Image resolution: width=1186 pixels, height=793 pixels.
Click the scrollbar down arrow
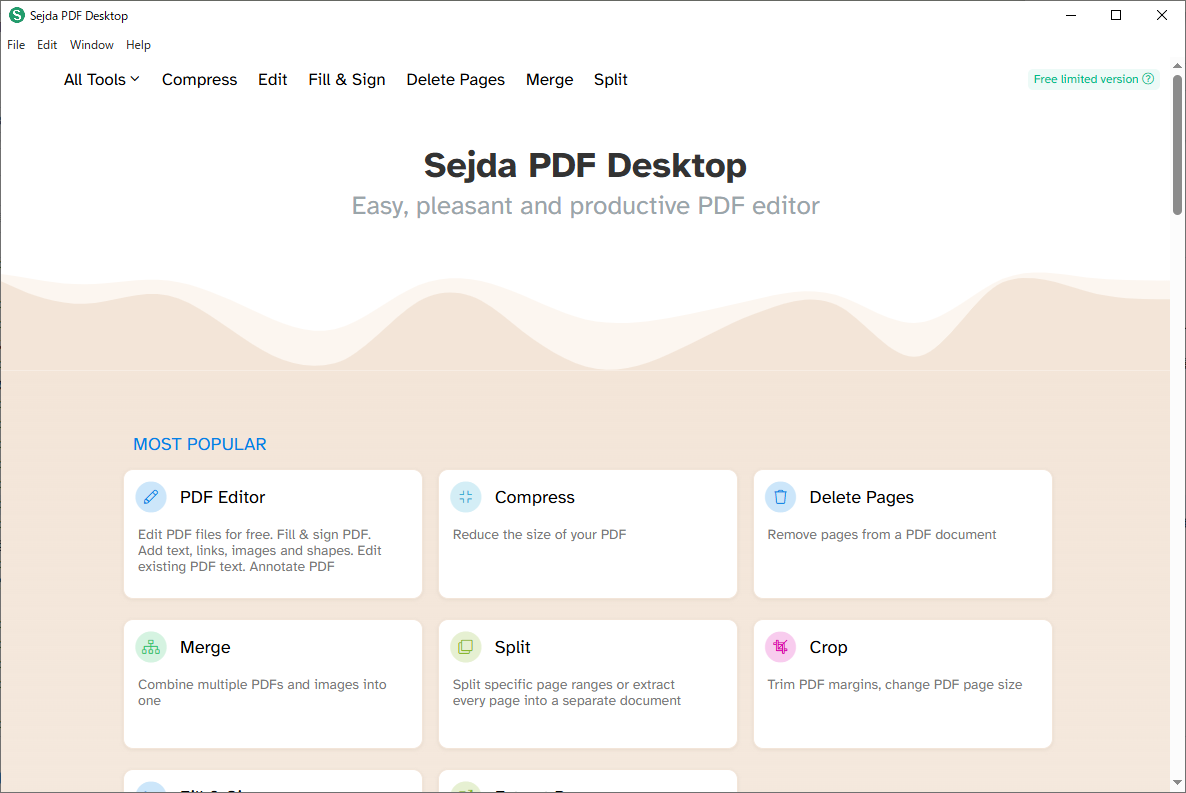tap(1178, 783)
